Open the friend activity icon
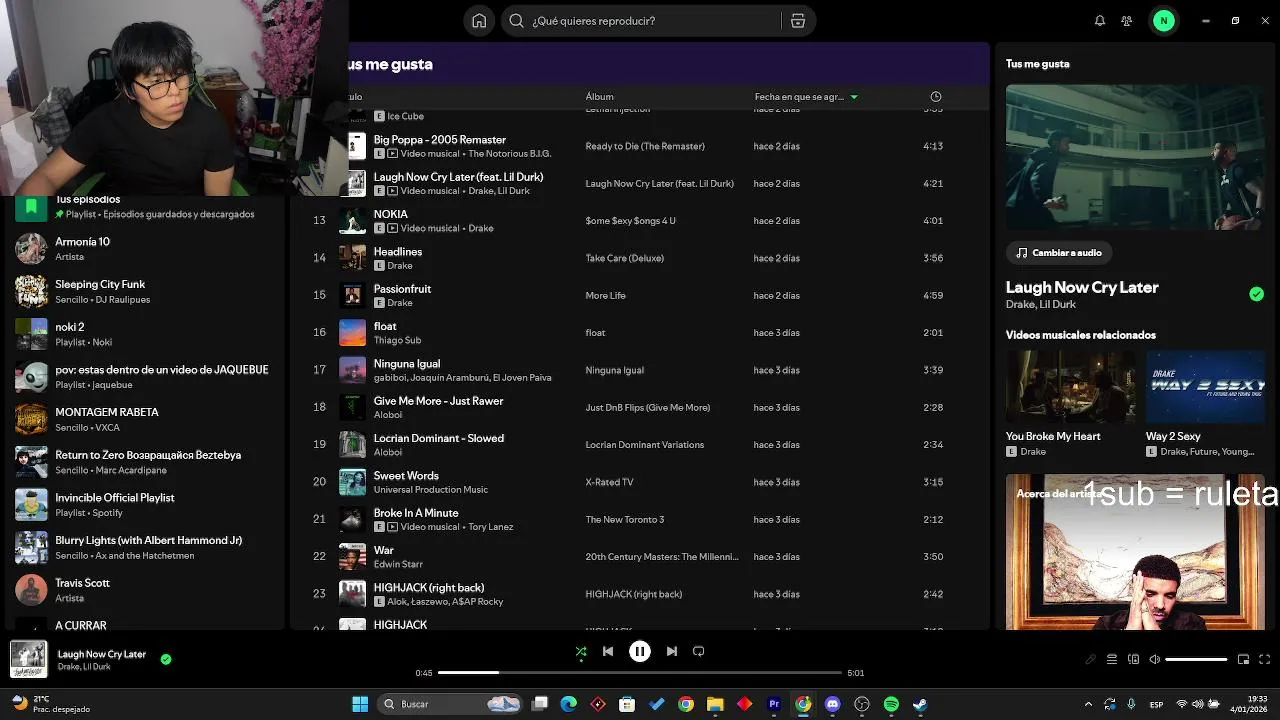The image size is (1280, 720). pos(1127,21)
